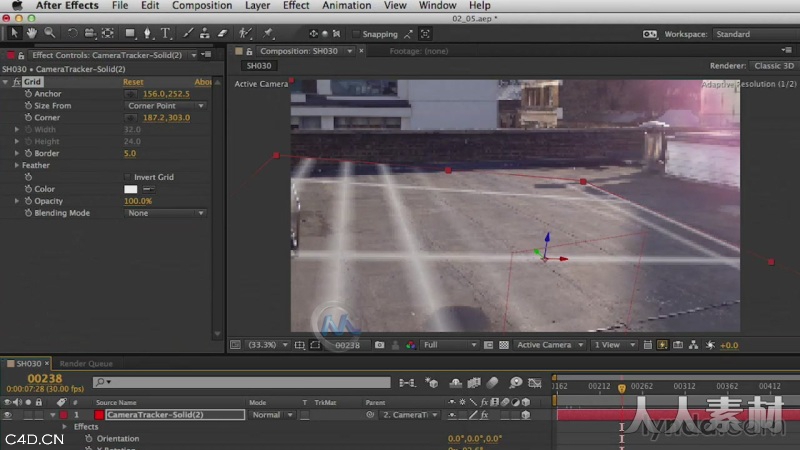The width and height of the screenshot is (800, 450).
Task: Open Comp Flowchart icon in viewer
Action: pos(693,345)
